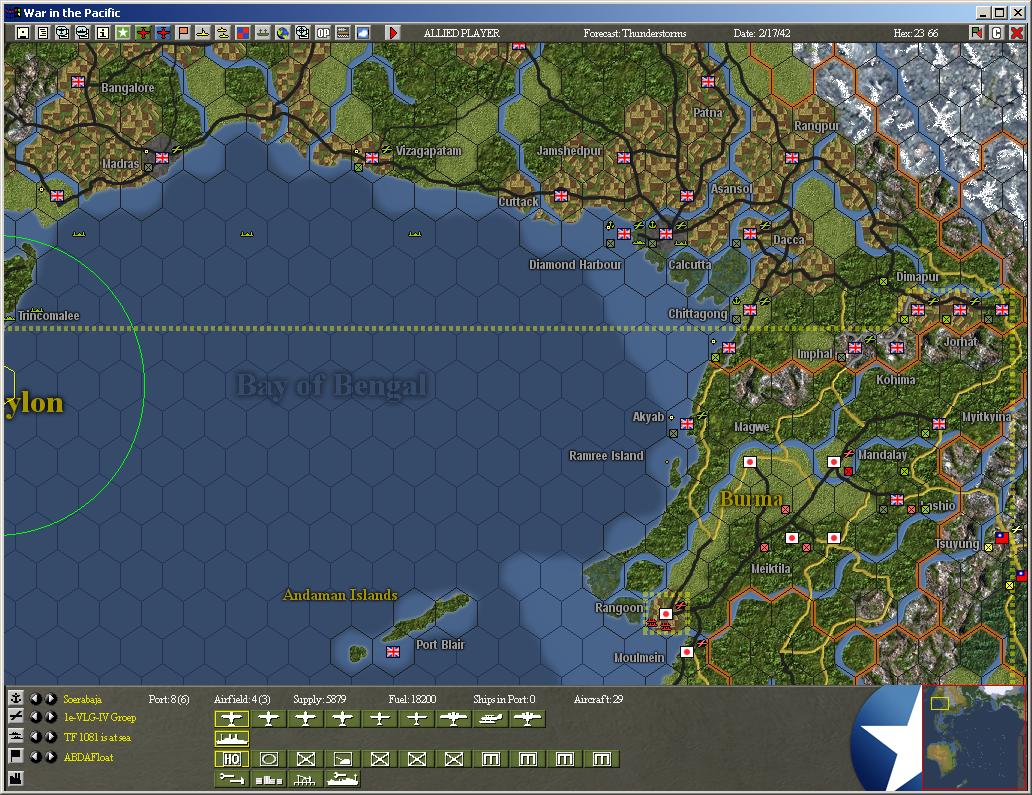Select the Japanese flag at Rangoon
1032x795 pixels.
pos(665,614)
